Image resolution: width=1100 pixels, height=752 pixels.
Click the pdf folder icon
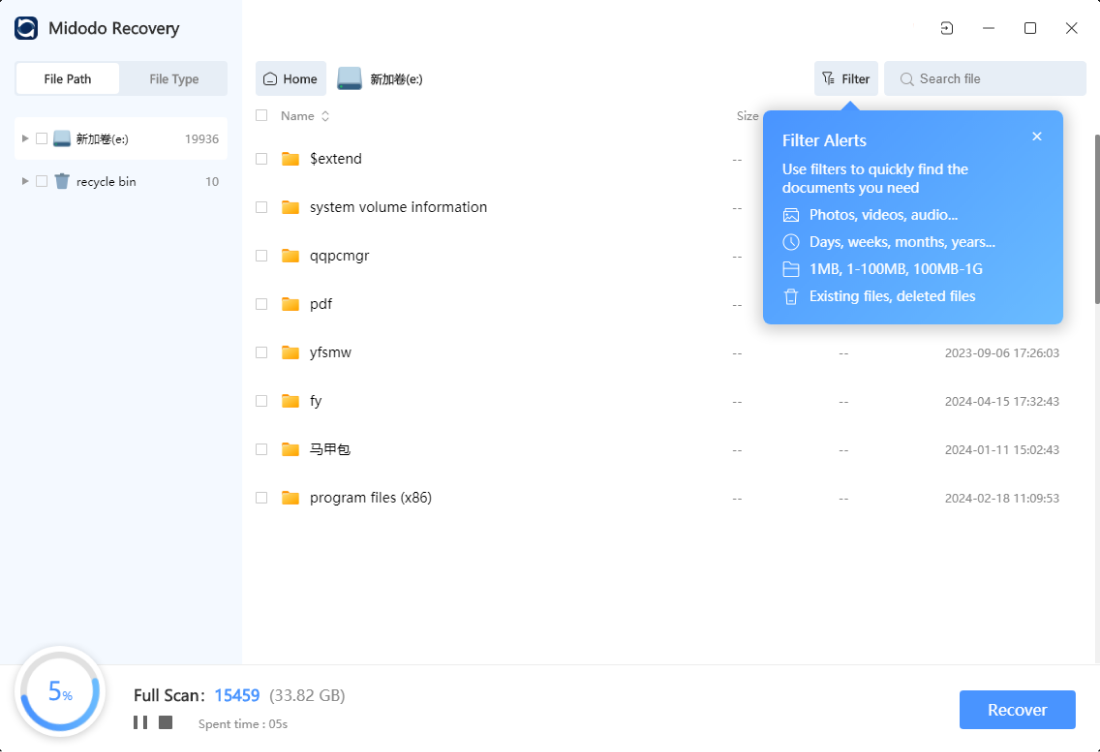click(x=290, y=304)
